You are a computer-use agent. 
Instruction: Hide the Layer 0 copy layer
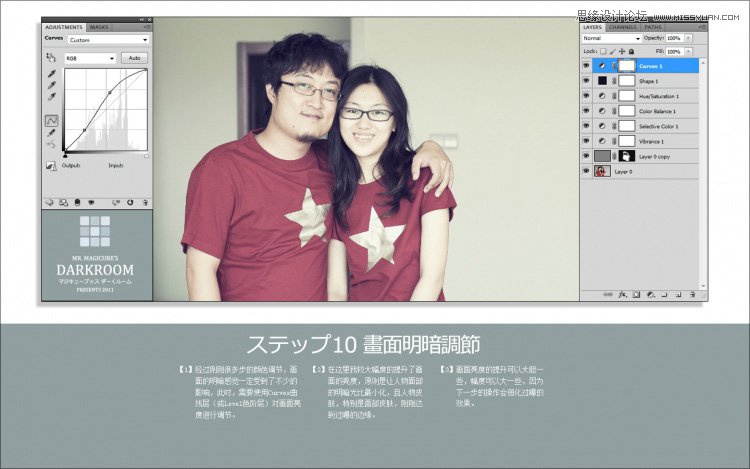pyautogui.click(x=586, y=156)
